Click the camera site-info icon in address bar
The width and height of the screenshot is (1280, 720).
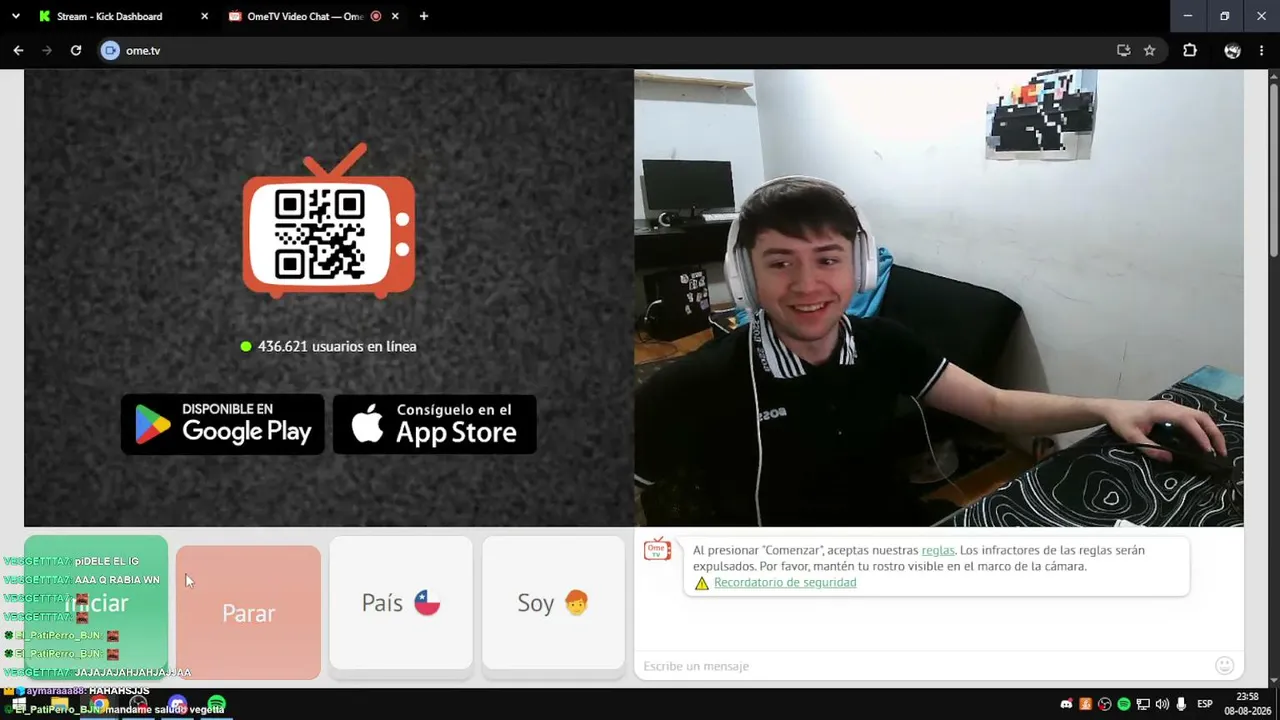pos(111,50)
